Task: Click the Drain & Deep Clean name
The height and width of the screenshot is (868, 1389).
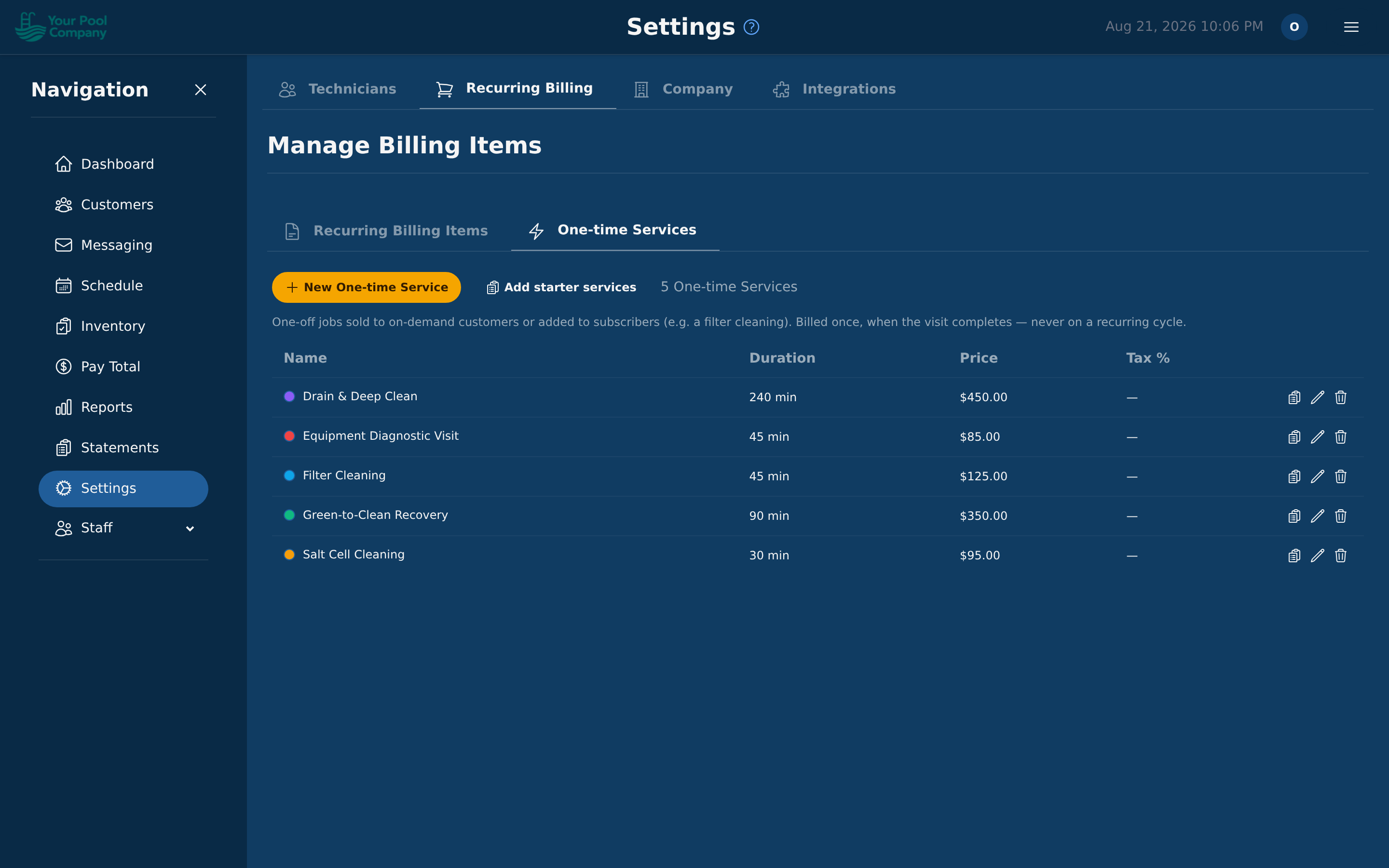Action: coord(360,396)
